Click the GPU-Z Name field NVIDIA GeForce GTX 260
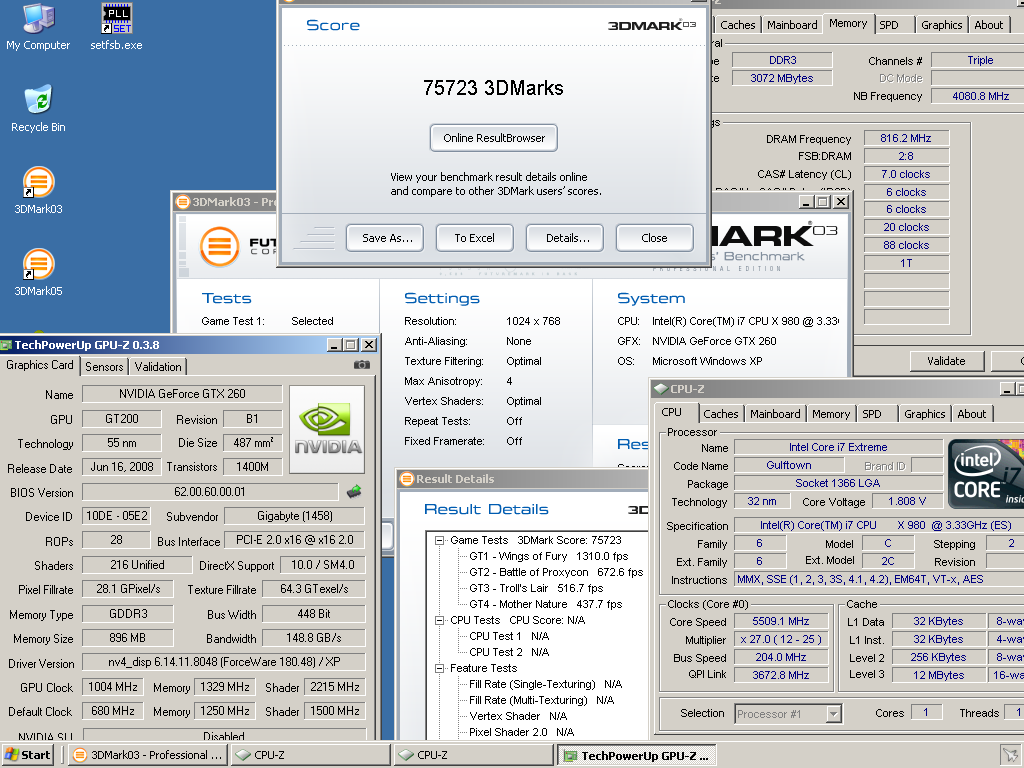The height and width of the screenshot is (768, 1024). (182, 394)
